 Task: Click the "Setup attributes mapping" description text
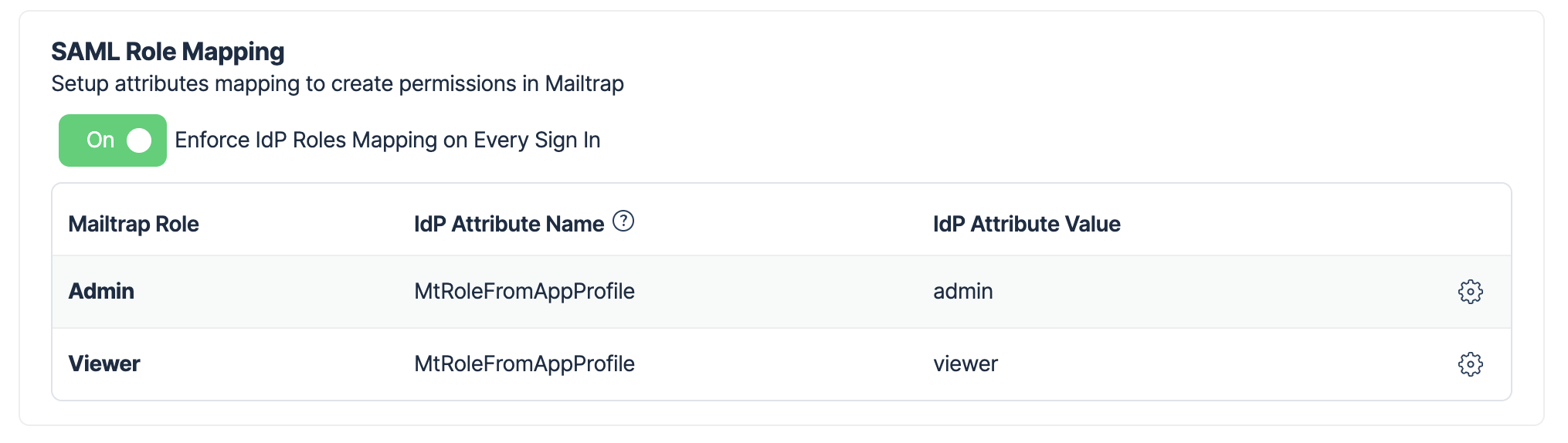338,83
